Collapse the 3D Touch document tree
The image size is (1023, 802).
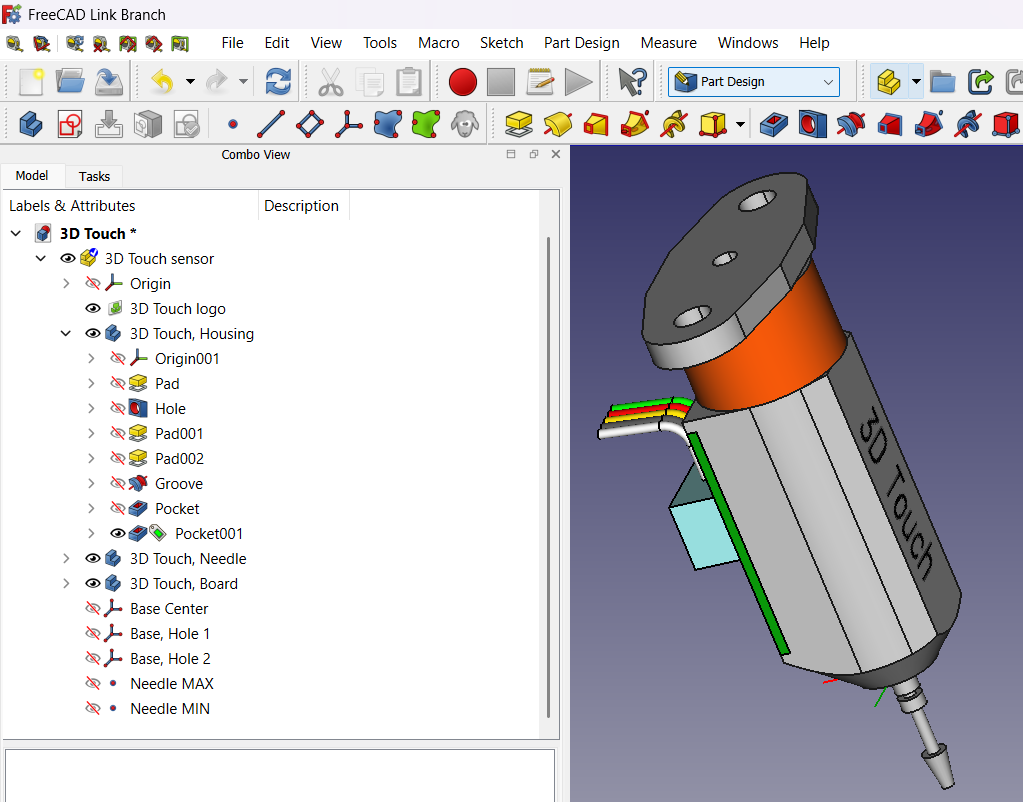pyautogui.click(x=16, y=234)
